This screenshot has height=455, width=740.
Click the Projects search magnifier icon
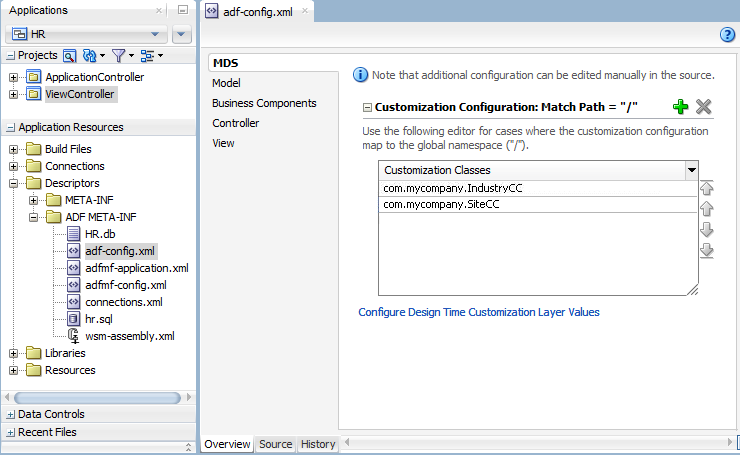pyautogui.click(x=69, y=56)
